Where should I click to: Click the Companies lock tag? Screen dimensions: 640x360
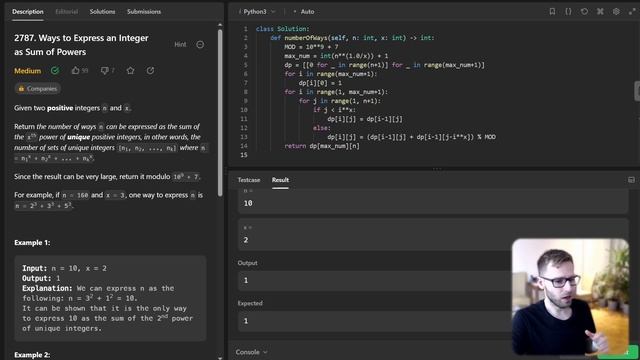(x=38, y=89)
